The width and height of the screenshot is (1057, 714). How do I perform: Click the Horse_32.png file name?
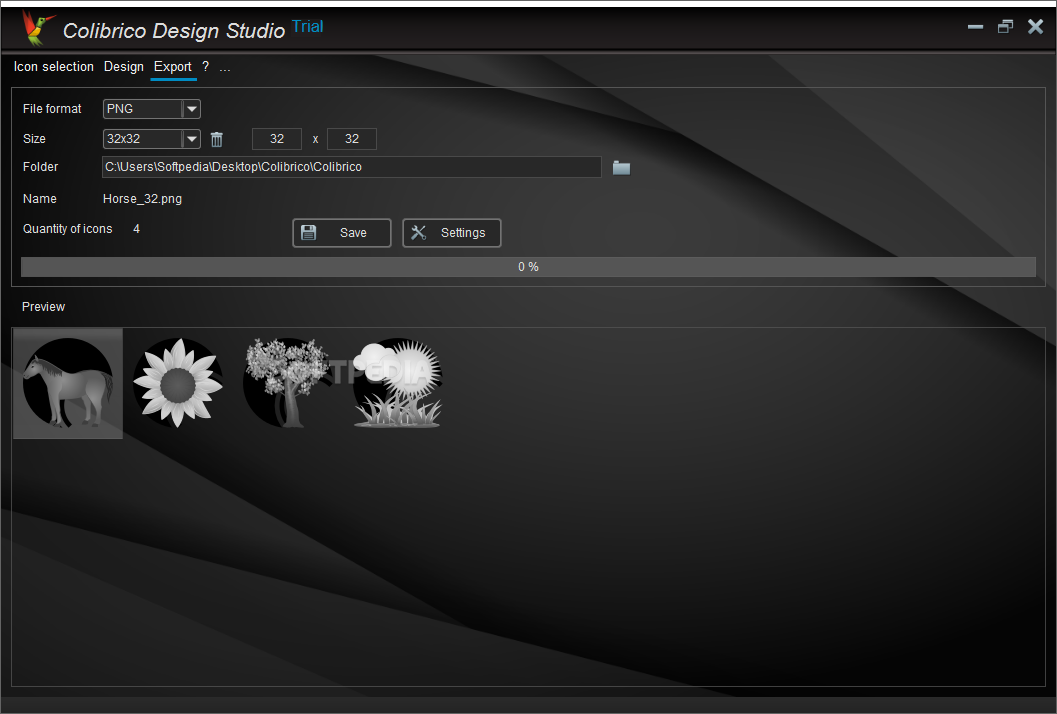click(x=142, y=199)
